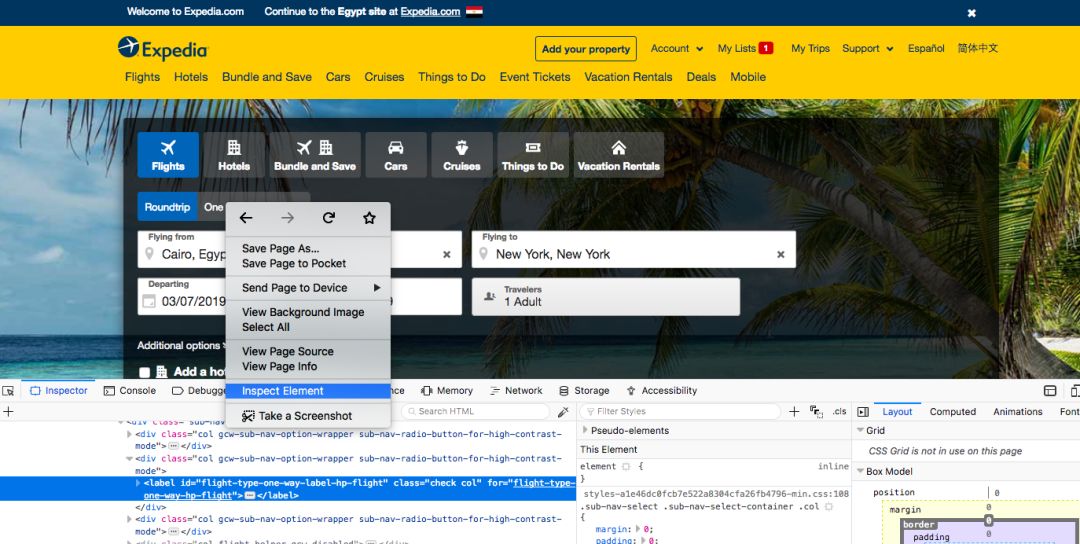Open the Expedia.com Egypt site link
Image resolution: width=1080 pixels, height=544 pixels.
point(430,11)
